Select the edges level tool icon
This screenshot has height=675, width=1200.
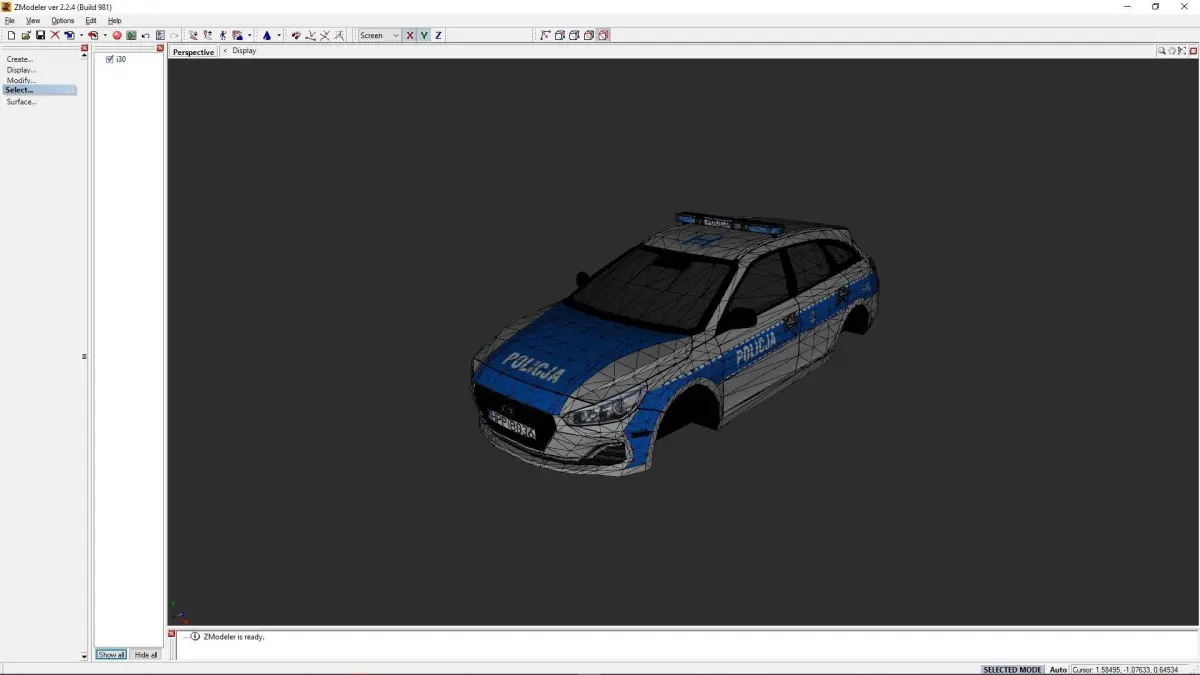(208, 35)
